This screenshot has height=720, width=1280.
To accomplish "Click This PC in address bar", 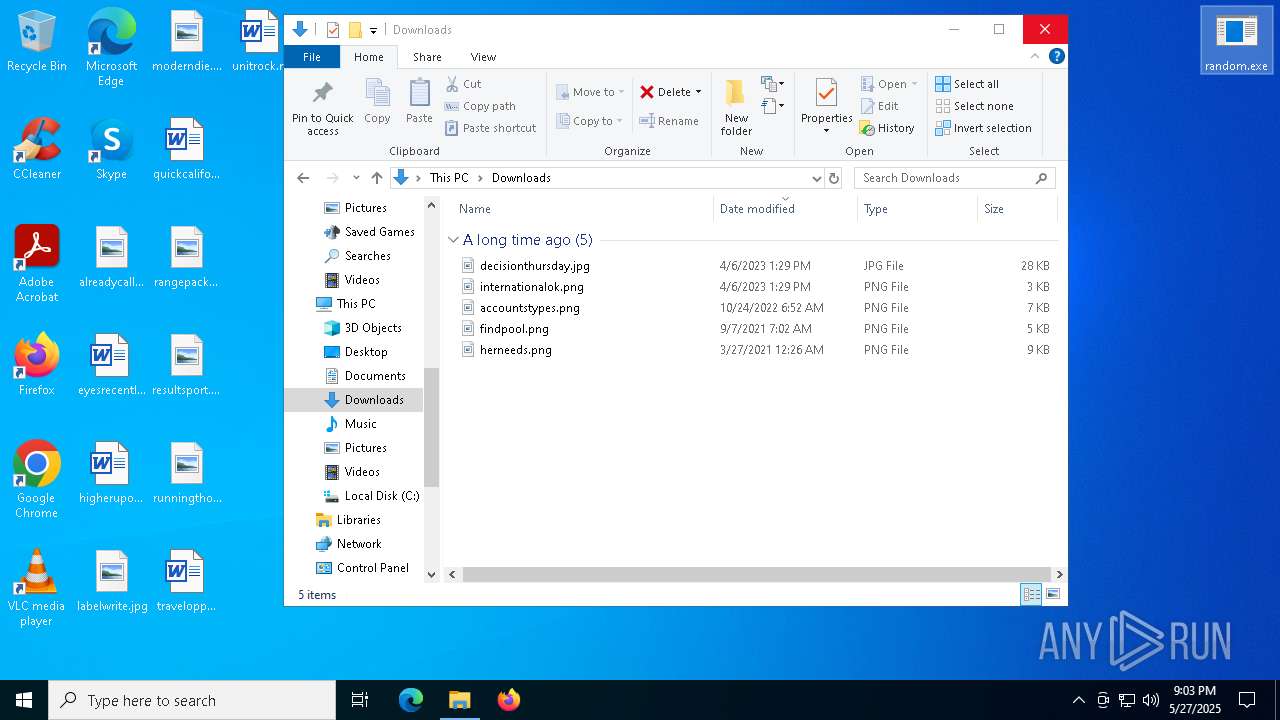I will tap(449, 178).
